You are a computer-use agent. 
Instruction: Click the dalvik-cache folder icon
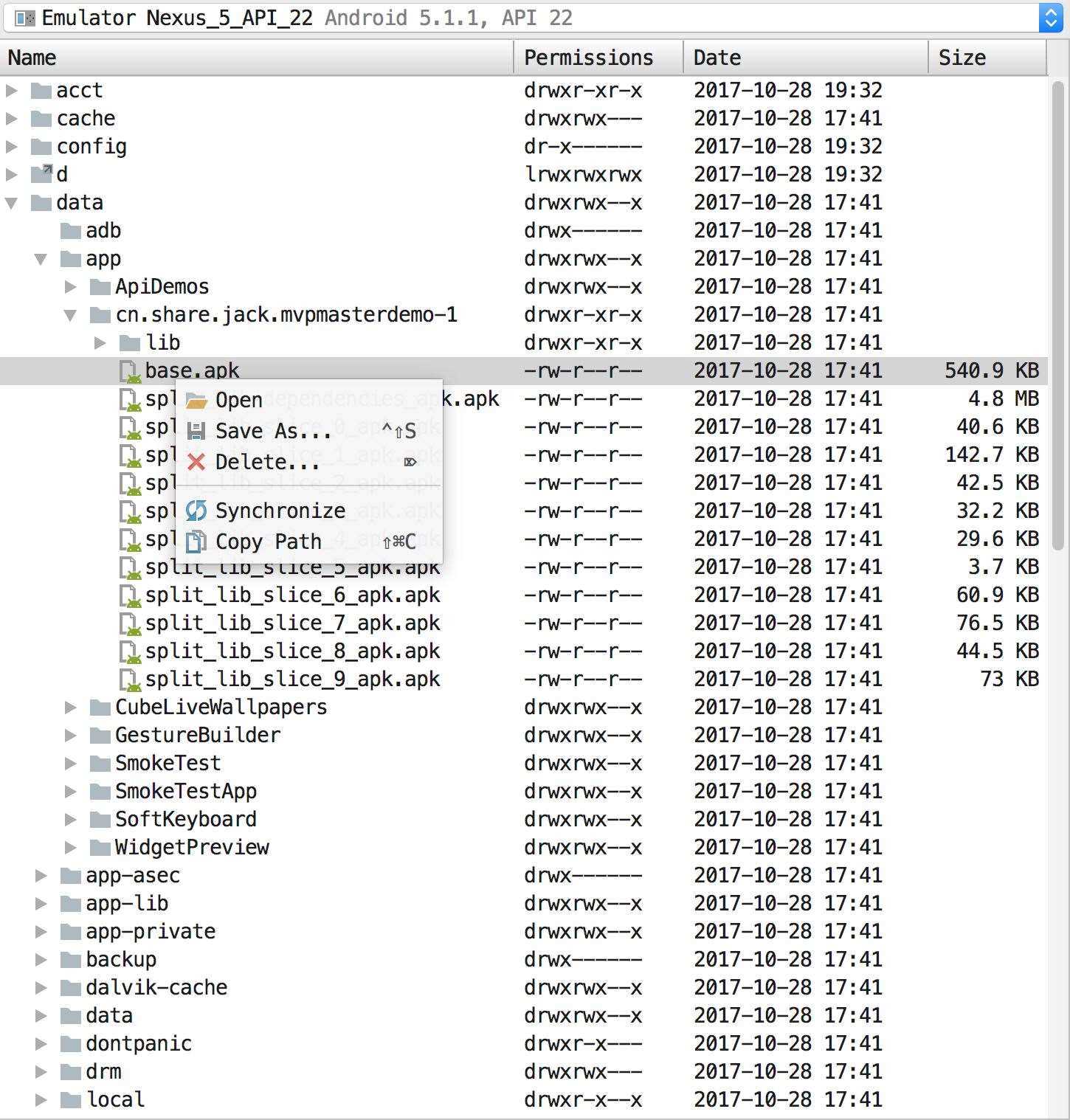(x=71, y=988)
